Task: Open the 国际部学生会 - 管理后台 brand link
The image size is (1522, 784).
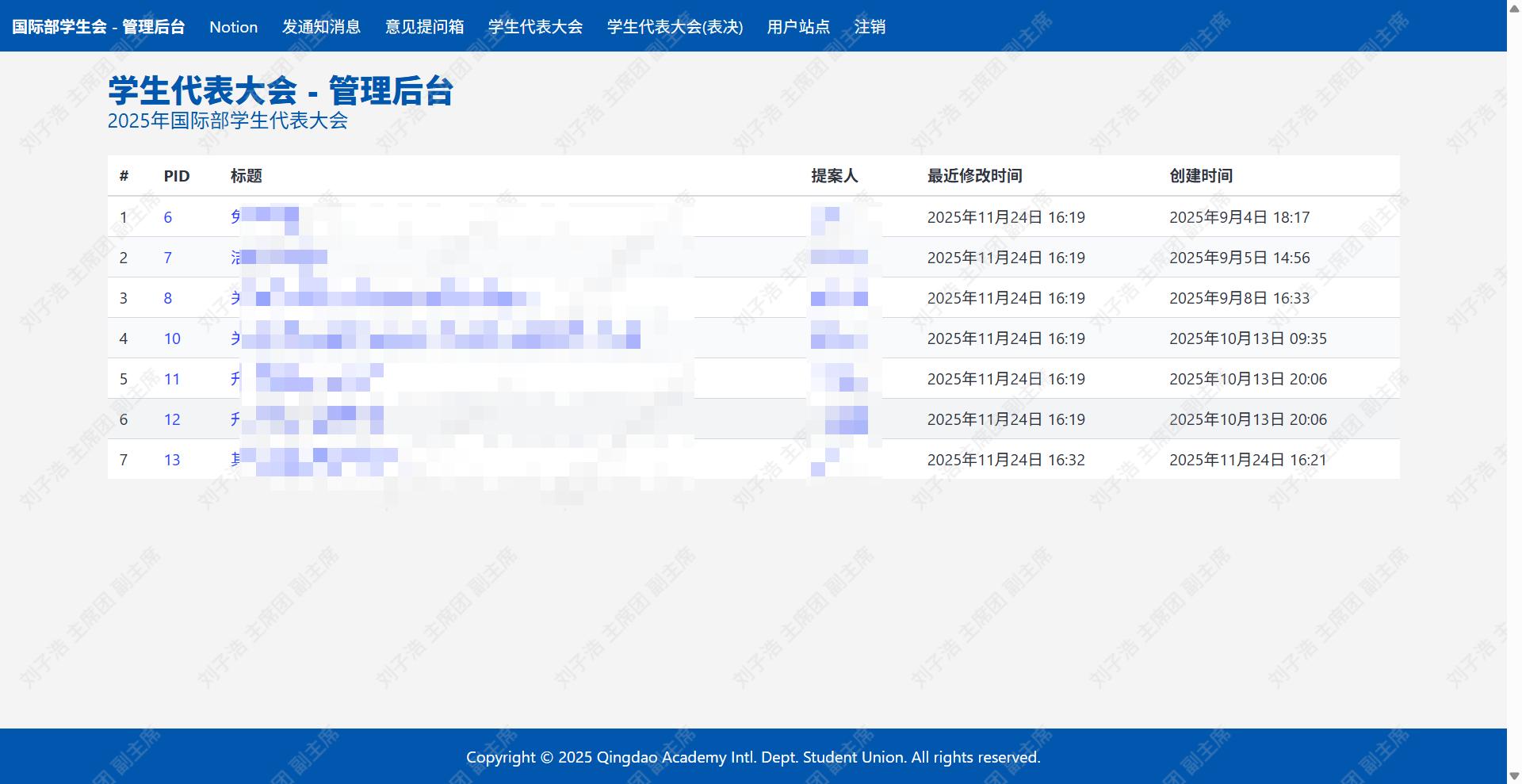Action: (x=98, y=27)
